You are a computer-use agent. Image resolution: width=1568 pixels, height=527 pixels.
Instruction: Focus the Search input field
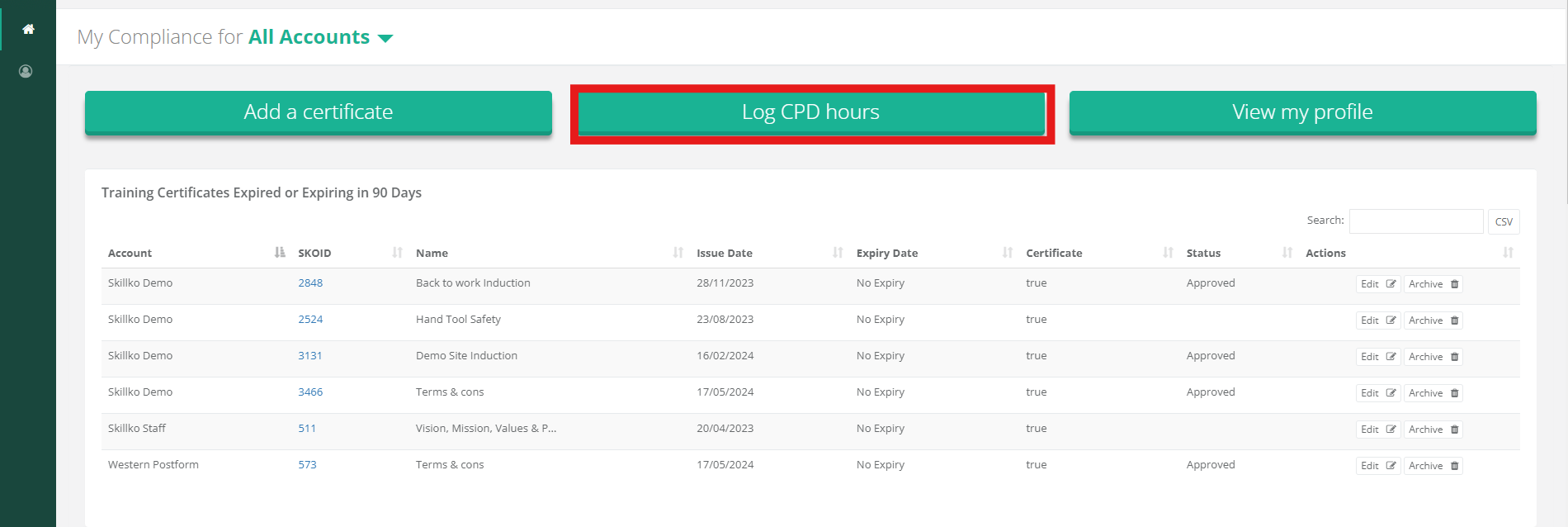coord(1416,221)
